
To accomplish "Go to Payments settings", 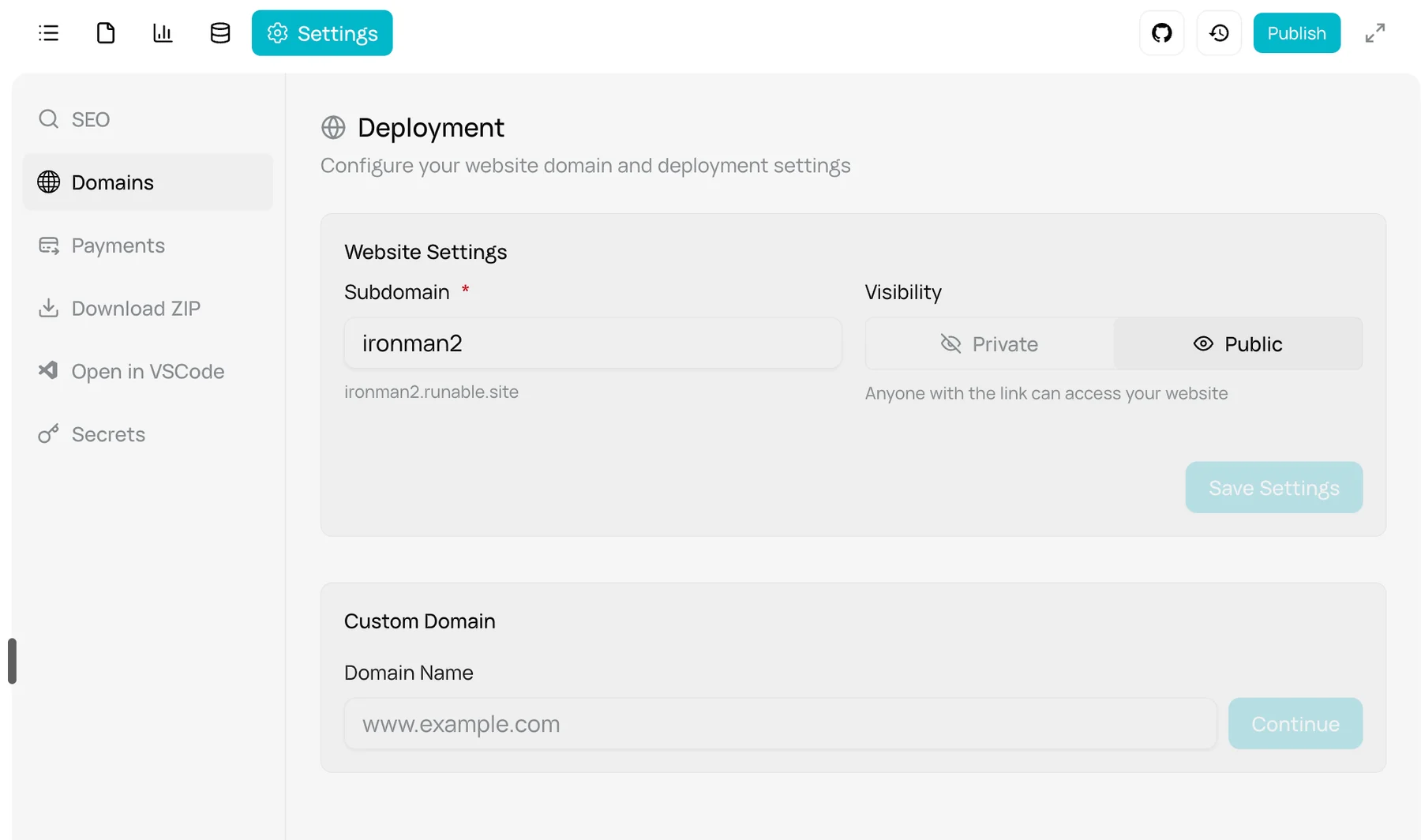I will pos(118,246).
